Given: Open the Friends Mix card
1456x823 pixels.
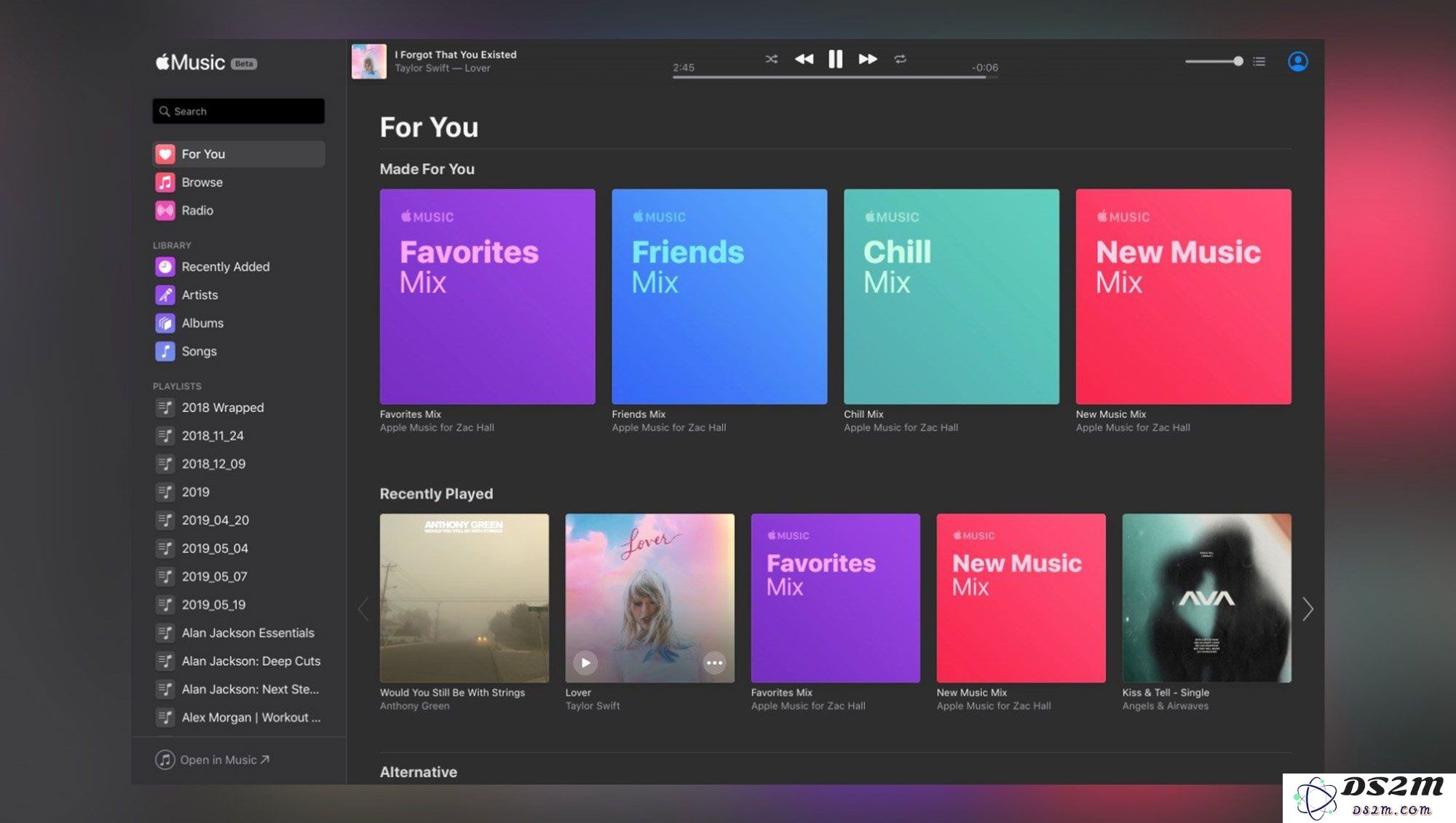Looking at the screenshot, I should [719, 297].
